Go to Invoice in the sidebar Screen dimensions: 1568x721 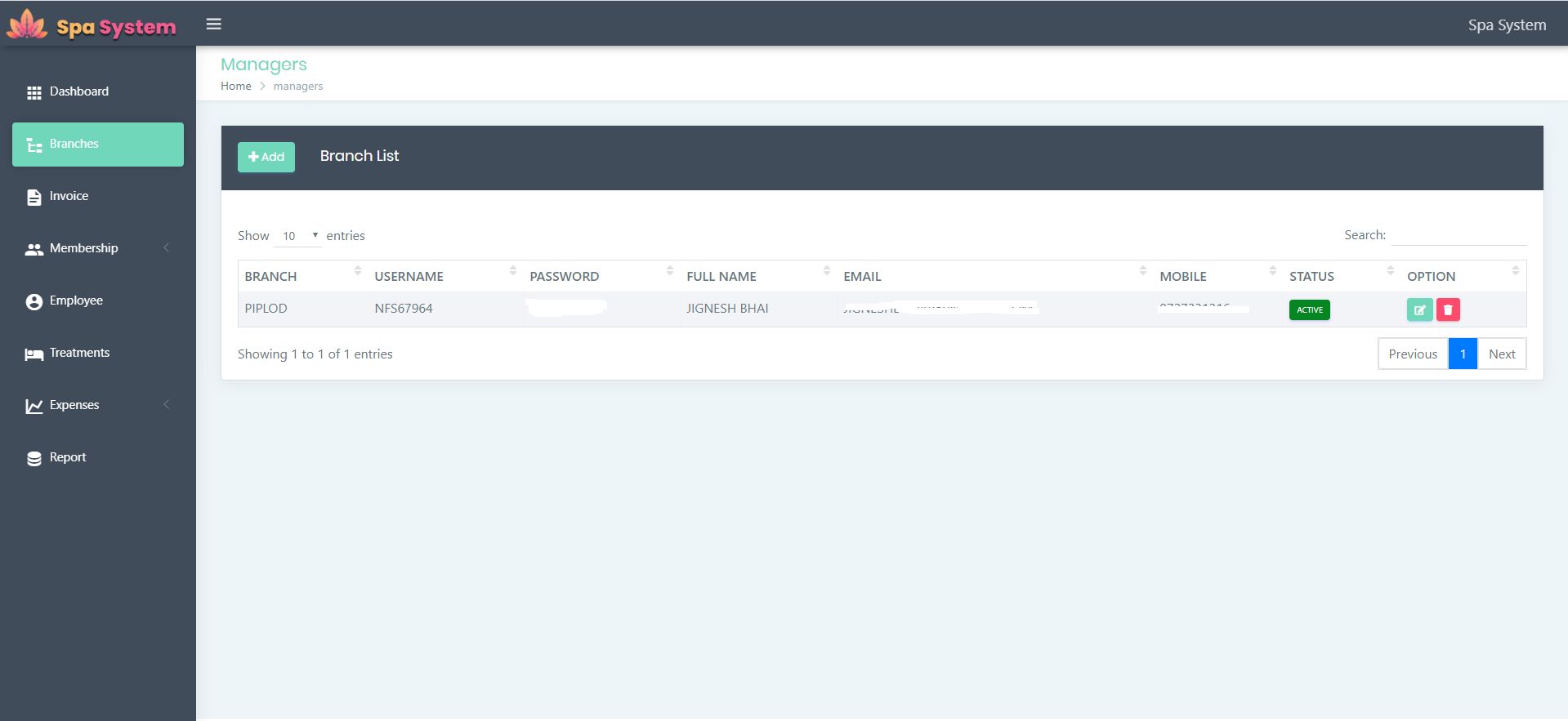98,196
